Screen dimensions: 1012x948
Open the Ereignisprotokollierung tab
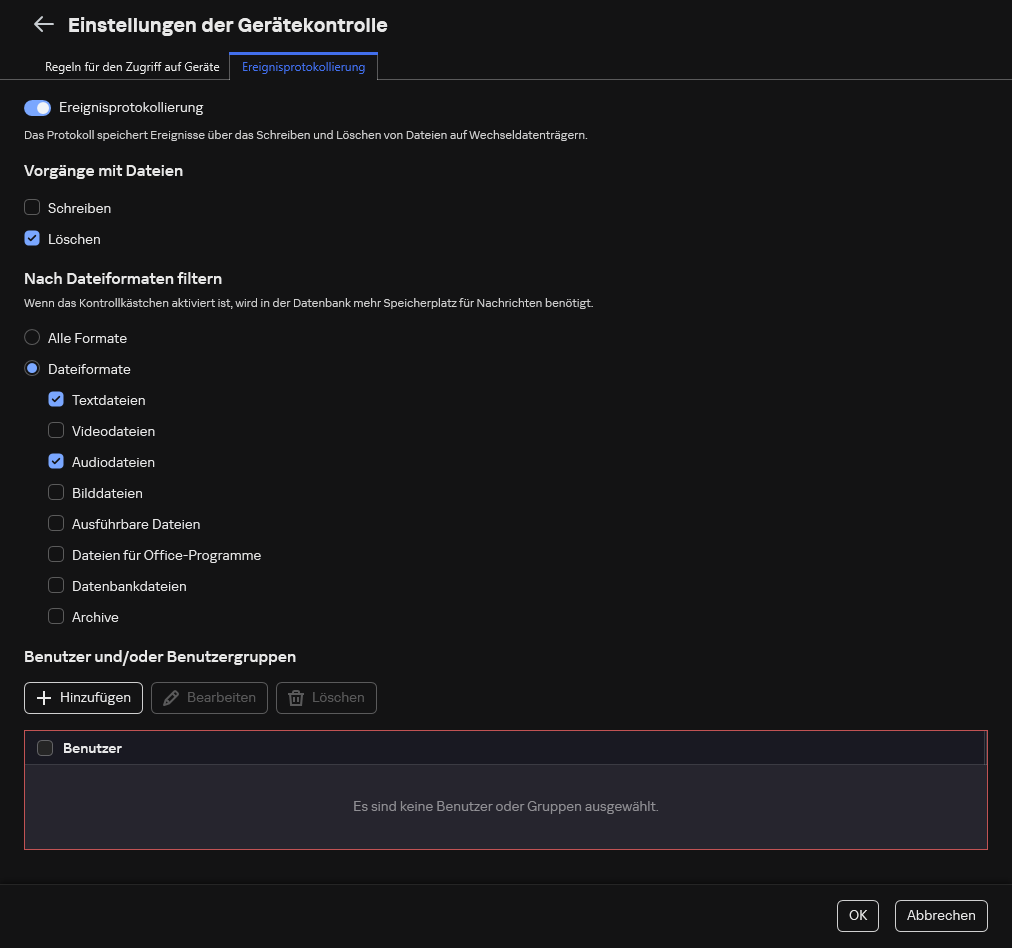(303, 67)
